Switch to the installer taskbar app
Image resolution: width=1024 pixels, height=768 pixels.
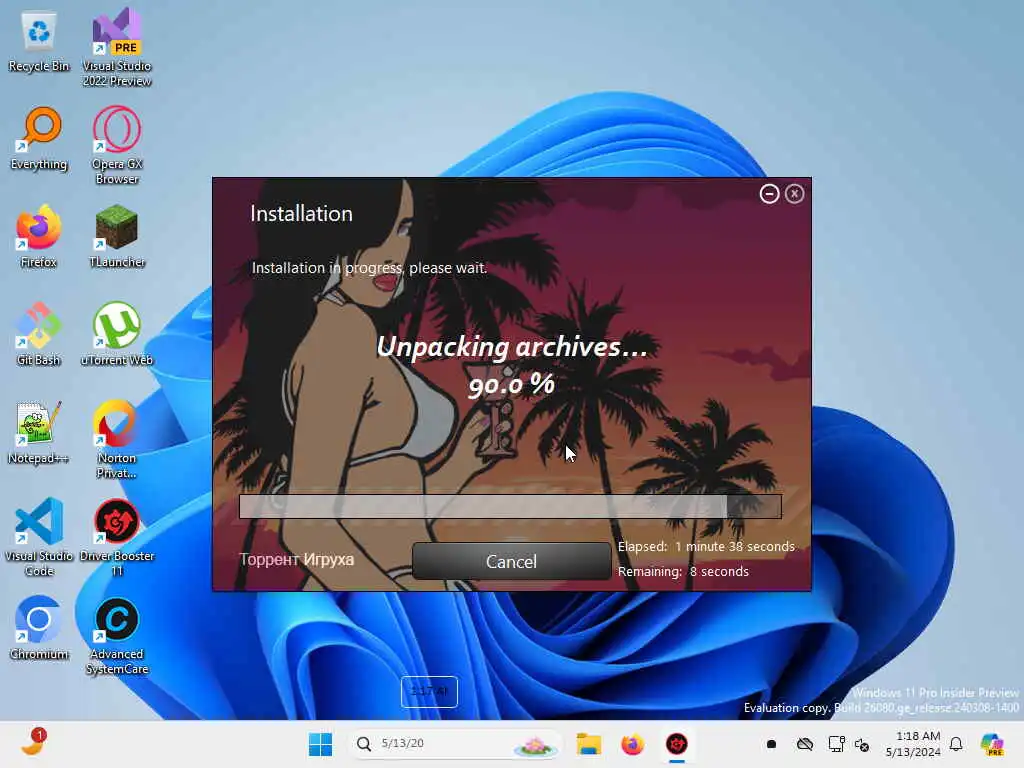click(677, 744)
